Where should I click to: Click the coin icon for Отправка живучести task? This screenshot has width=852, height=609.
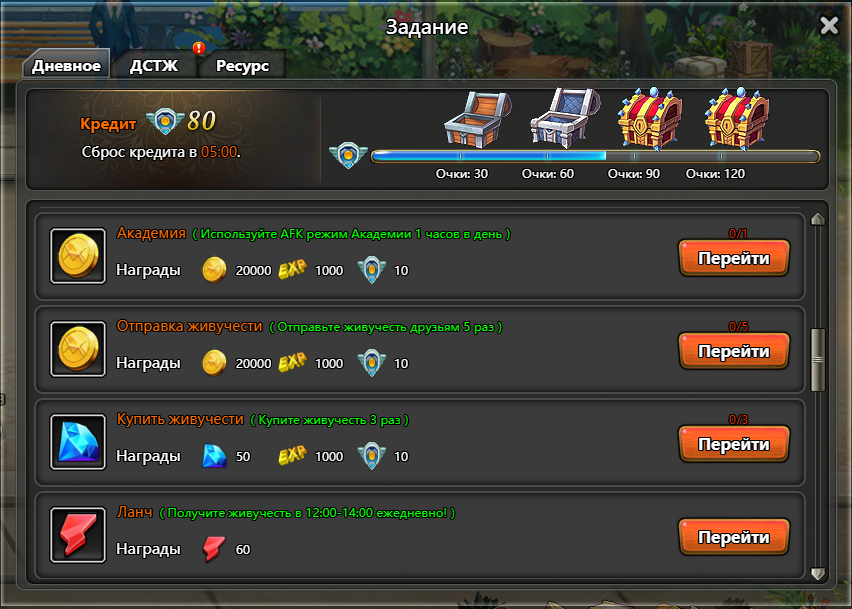pos(78,349)
